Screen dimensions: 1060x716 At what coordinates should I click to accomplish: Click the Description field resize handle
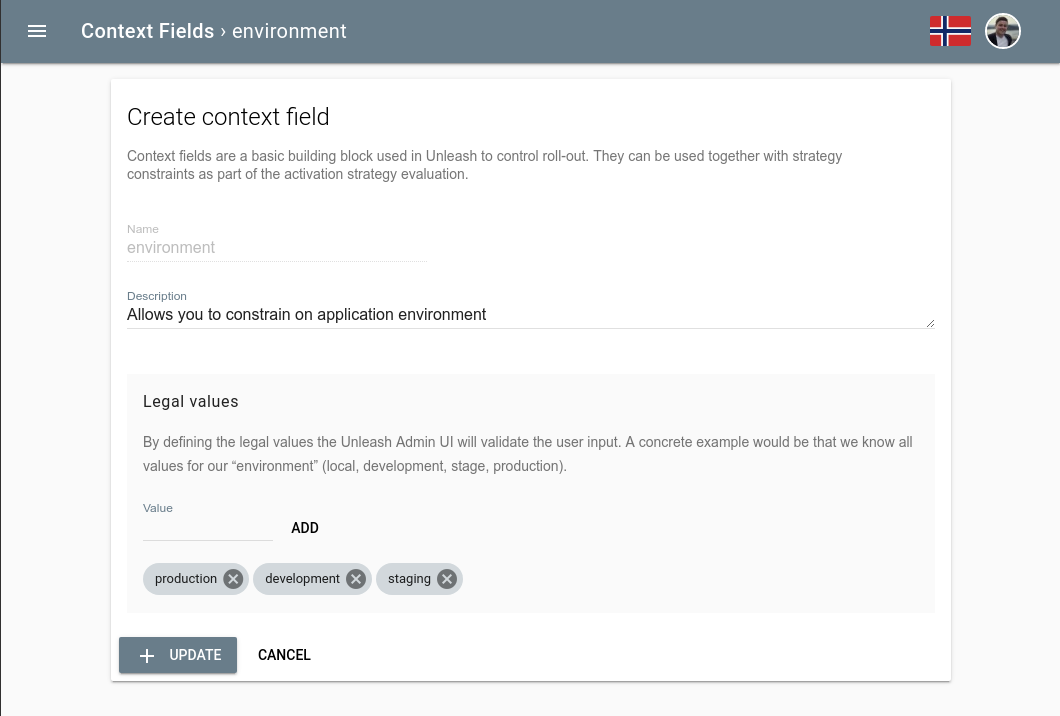click(x=930, y=322)
